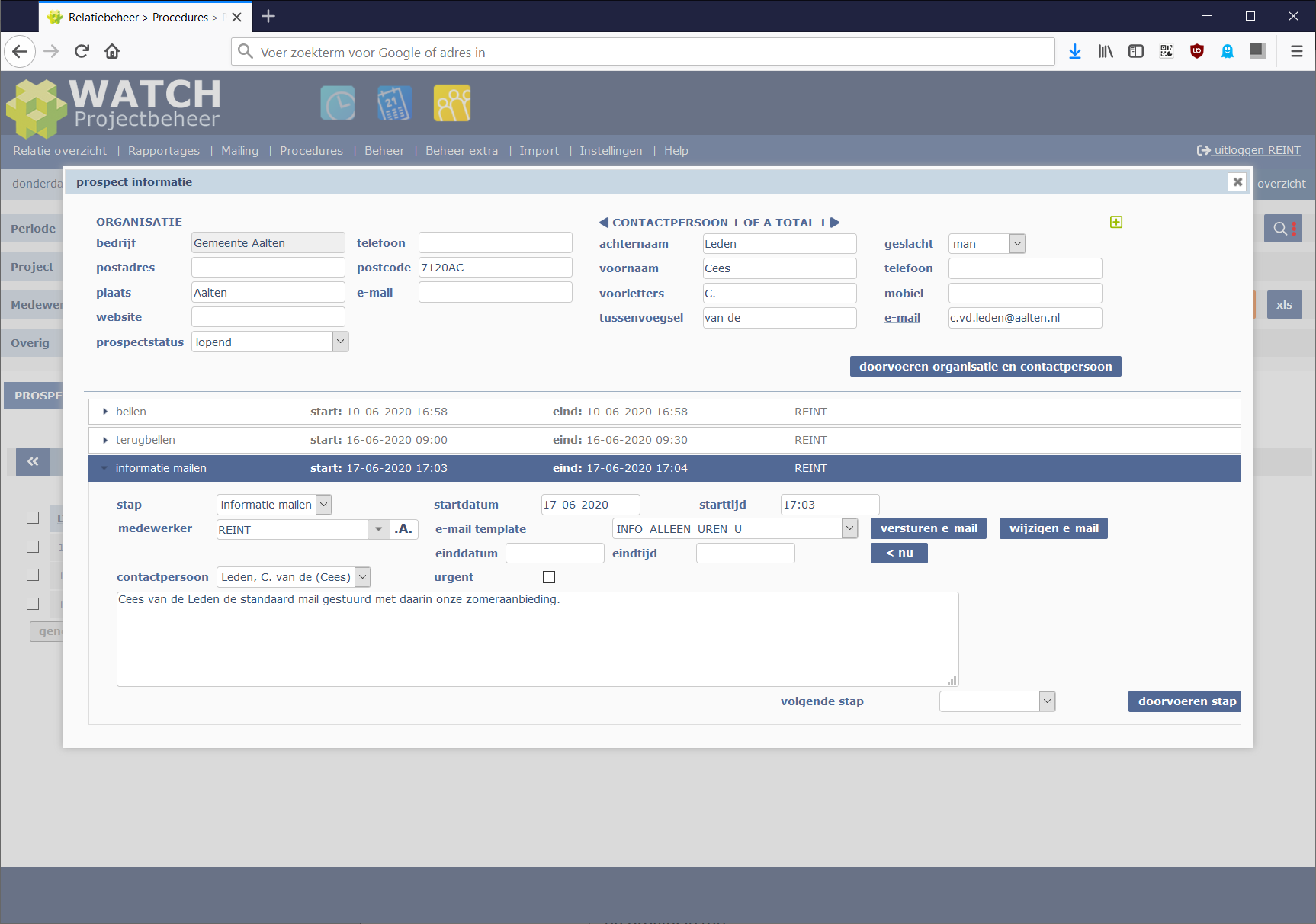Open the contactpersoon dropdown
The image size is (1316, 924).
click(x=294, y=577)
